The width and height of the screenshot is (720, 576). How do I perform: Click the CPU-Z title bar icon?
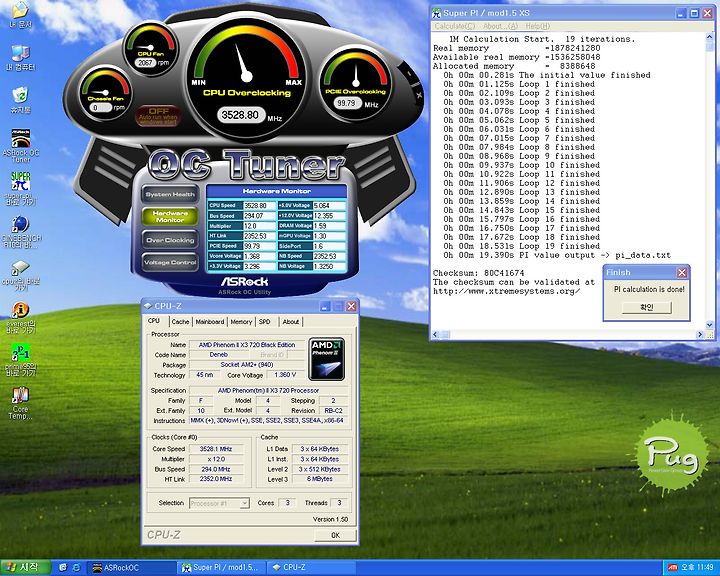click(x=148, y=306)
